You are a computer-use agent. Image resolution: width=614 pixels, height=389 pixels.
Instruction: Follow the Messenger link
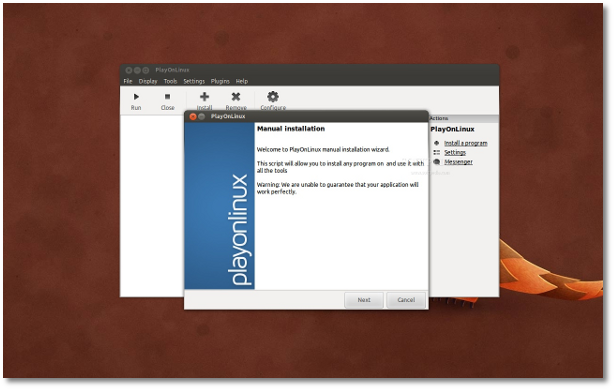click(459, 162)
